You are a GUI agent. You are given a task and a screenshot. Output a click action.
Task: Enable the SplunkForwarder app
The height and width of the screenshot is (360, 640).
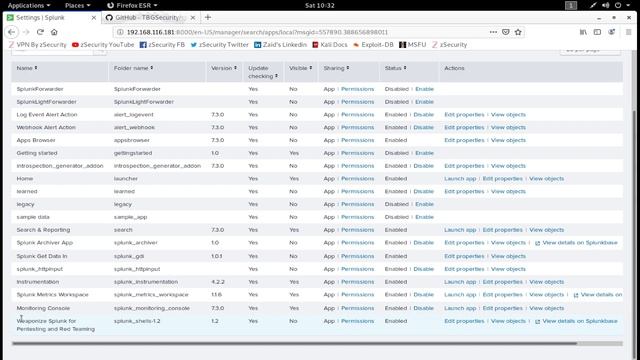(424, 89)
